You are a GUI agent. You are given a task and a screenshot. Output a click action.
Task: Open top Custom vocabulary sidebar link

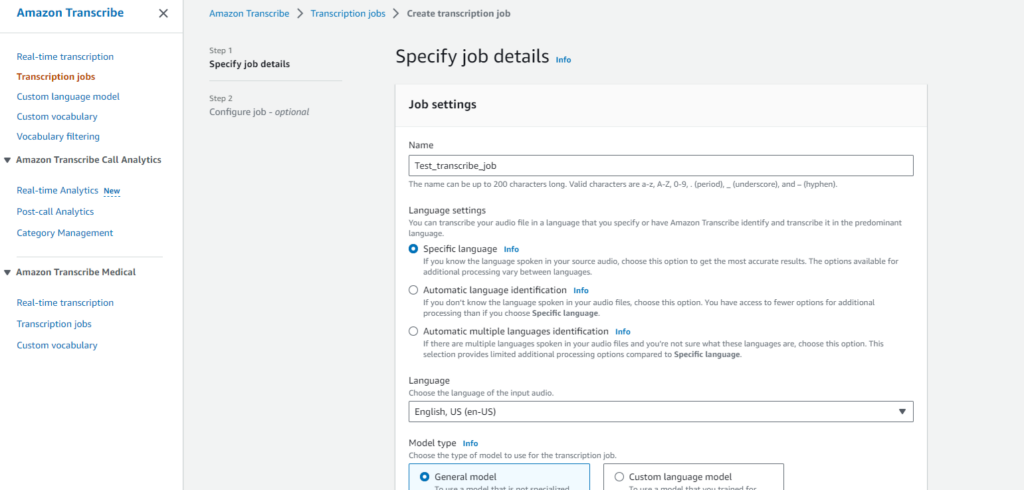[x=57, y=117]
